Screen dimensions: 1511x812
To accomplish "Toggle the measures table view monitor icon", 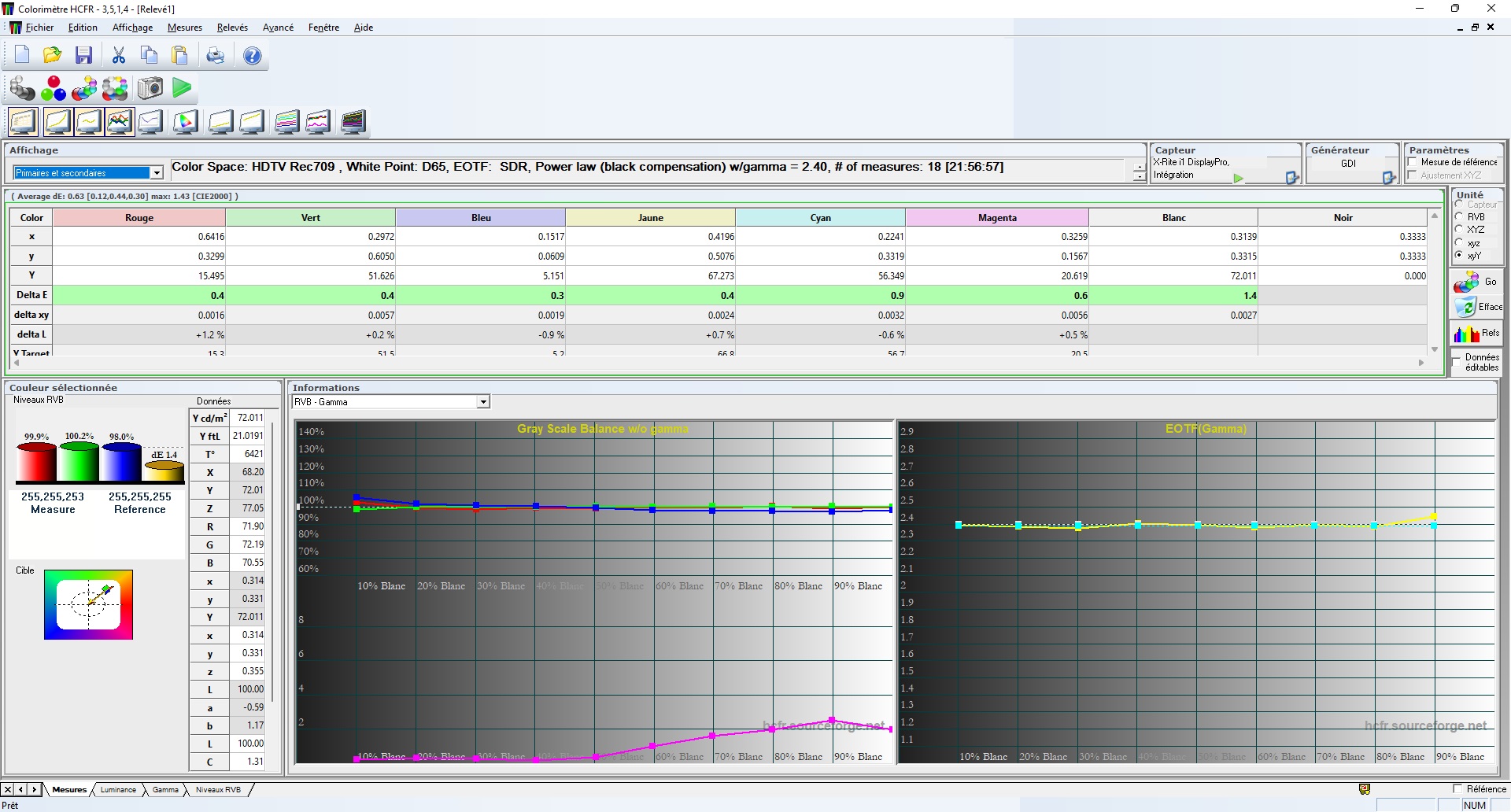I will pyautogui.click(x=23, y=122).
